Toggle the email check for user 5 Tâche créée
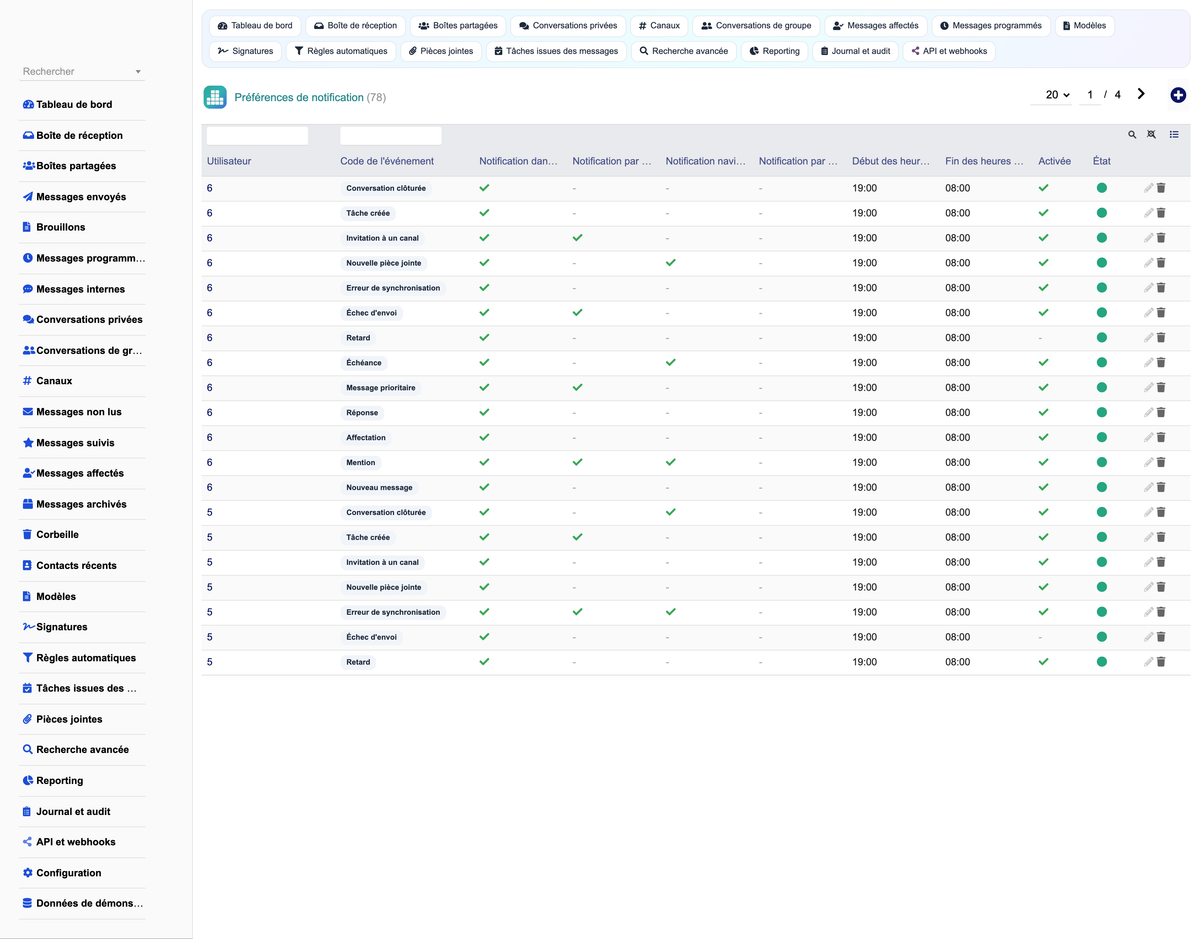 tap(577, 537)
